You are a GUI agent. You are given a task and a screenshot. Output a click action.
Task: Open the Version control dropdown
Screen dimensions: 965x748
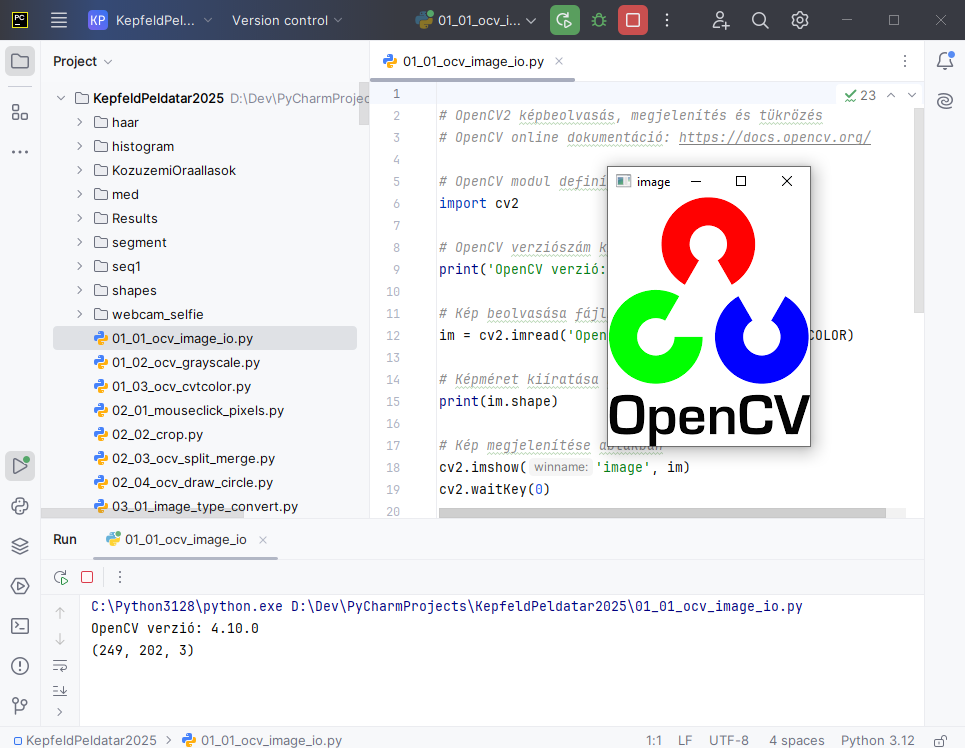pyautogui.click(x=287, y=20)
